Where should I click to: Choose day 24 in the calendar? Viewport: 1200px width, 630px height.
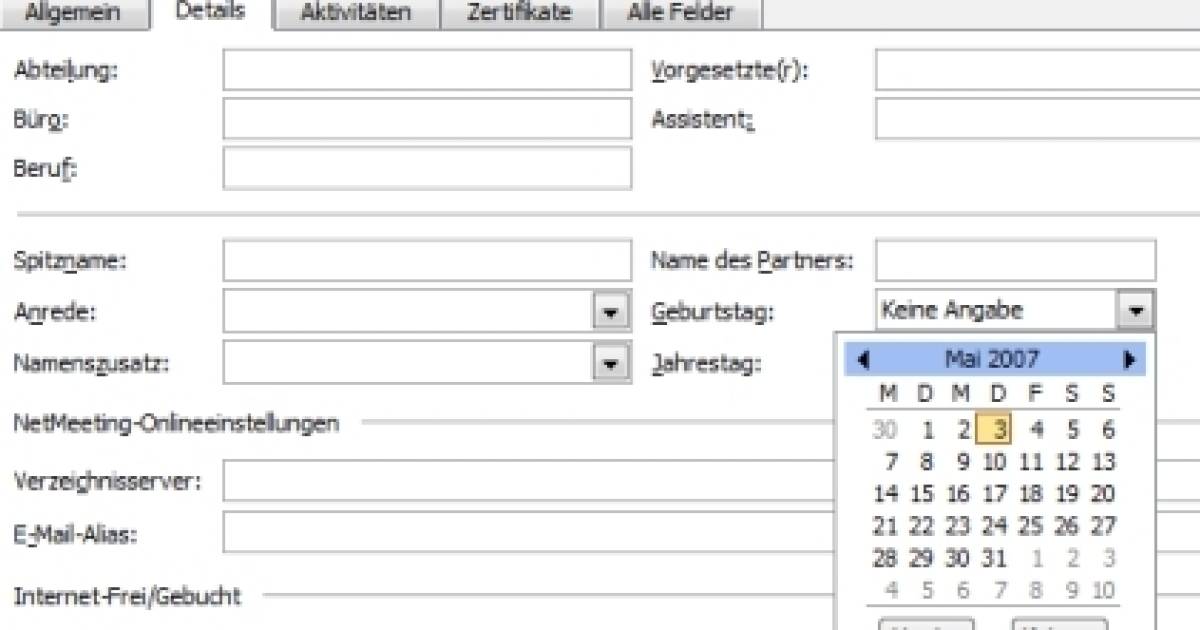[994, 526]
